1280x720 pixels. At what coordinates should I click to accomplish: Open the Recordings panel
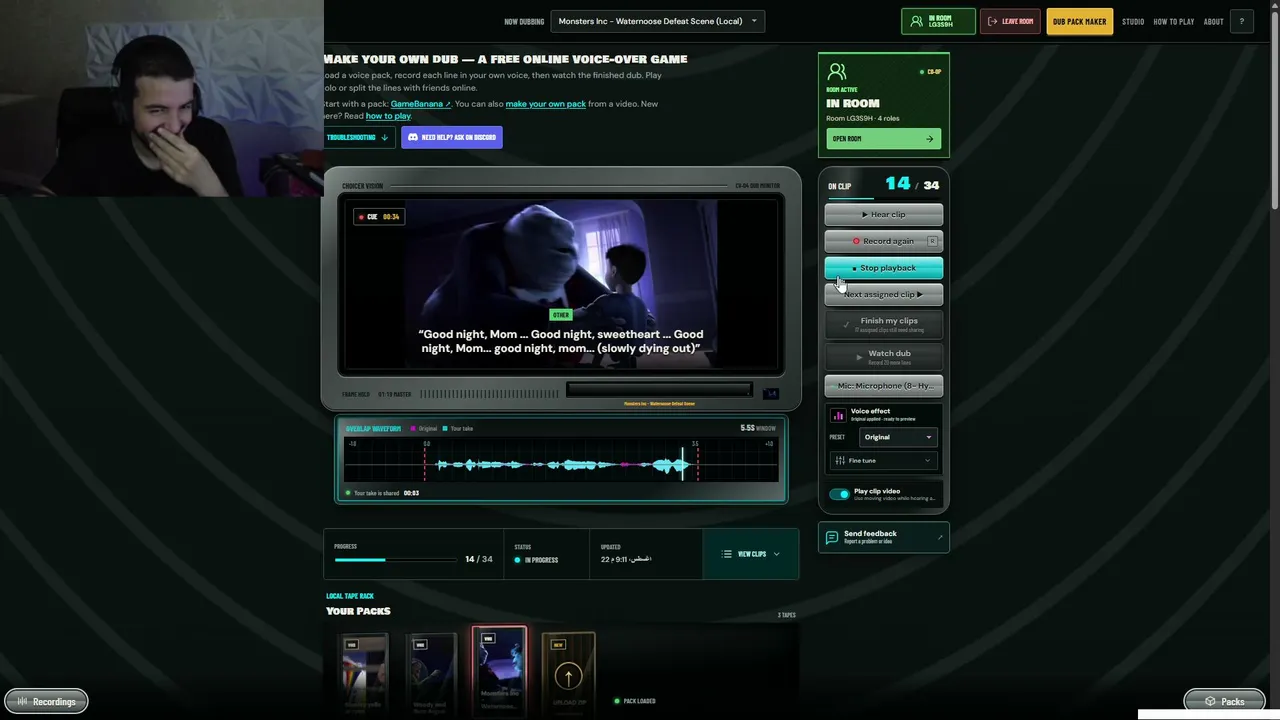46,702
